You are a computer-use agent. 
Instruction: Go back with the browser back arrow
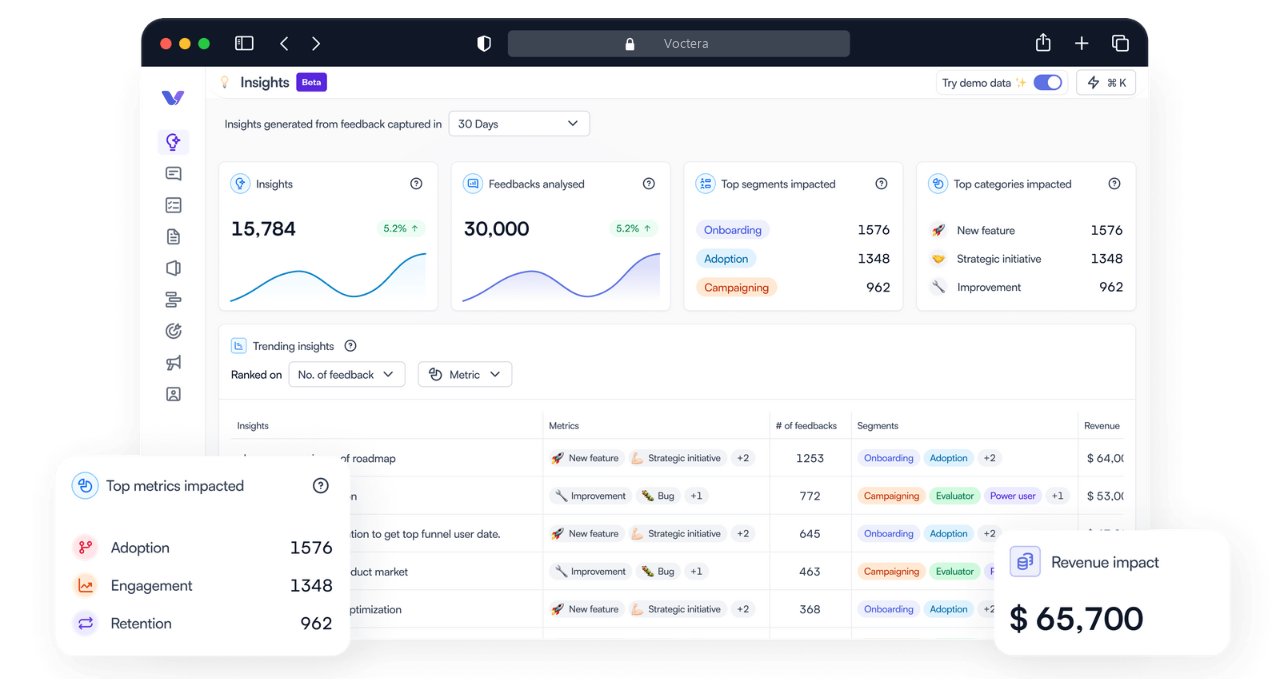coord(284,43)
